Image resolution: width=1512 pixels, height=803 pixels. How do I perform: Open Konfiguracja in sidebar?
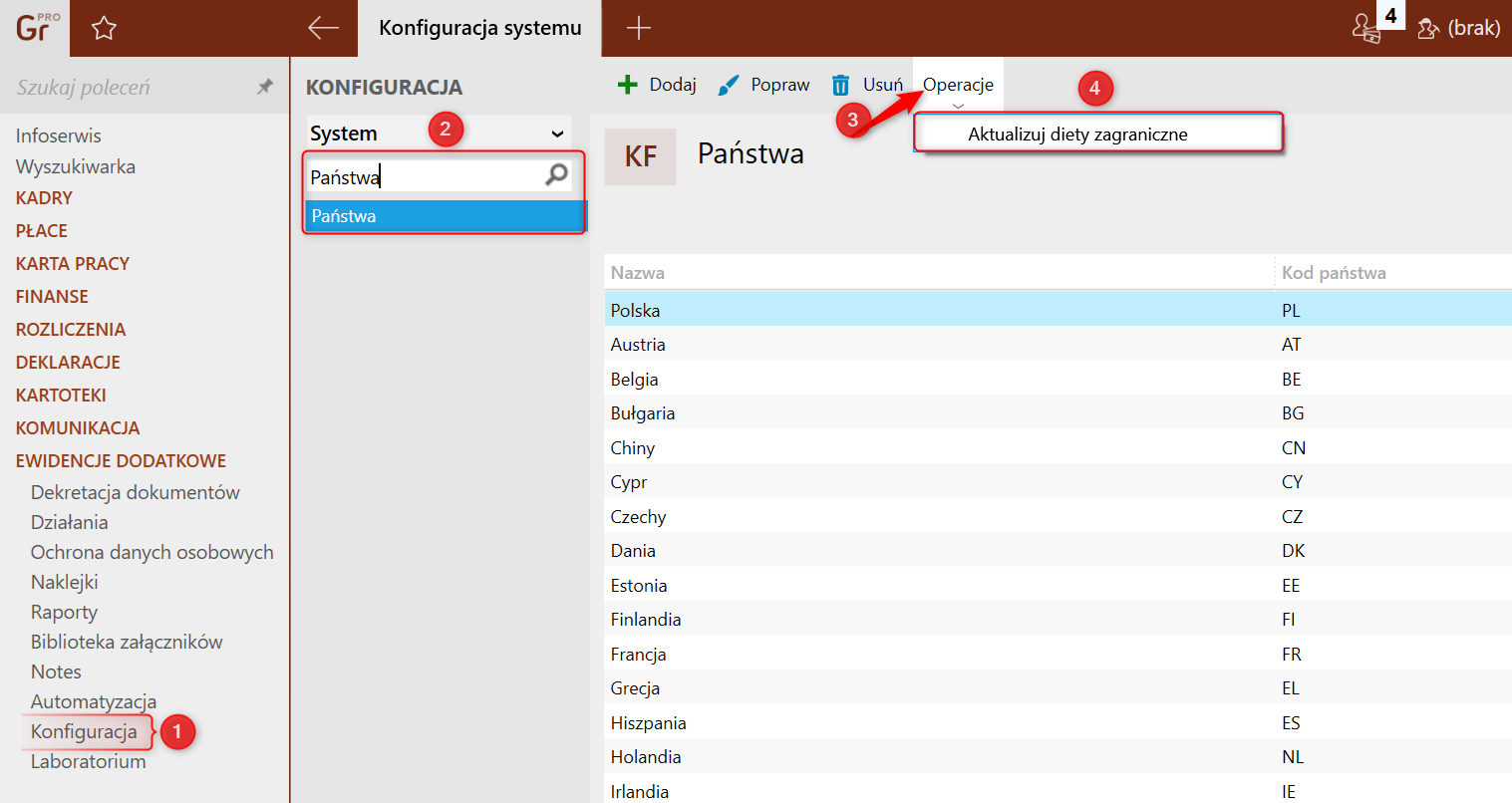(84, 731)
